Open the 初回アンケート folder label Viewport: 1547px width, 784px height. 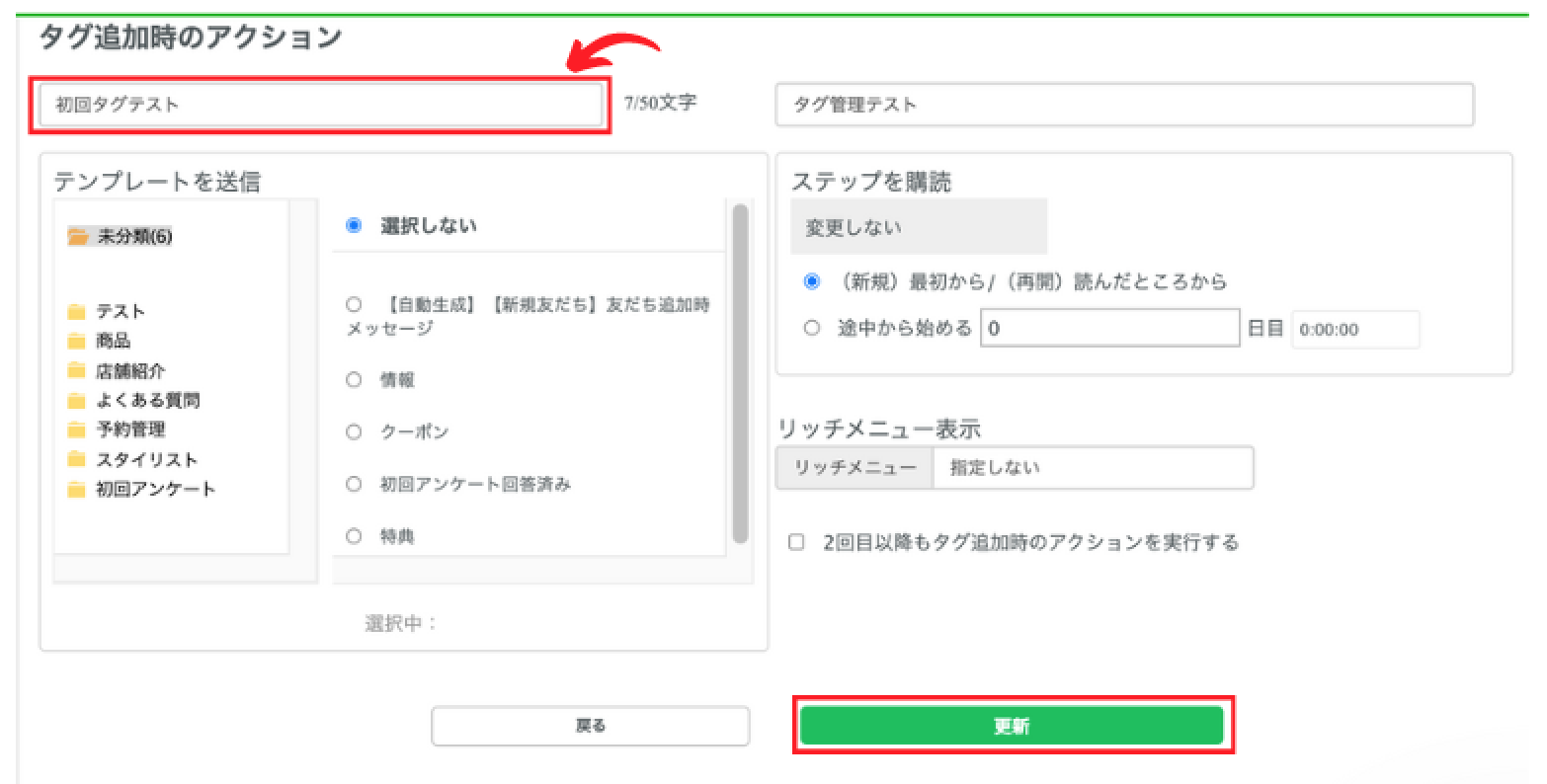tap(156, 490)
